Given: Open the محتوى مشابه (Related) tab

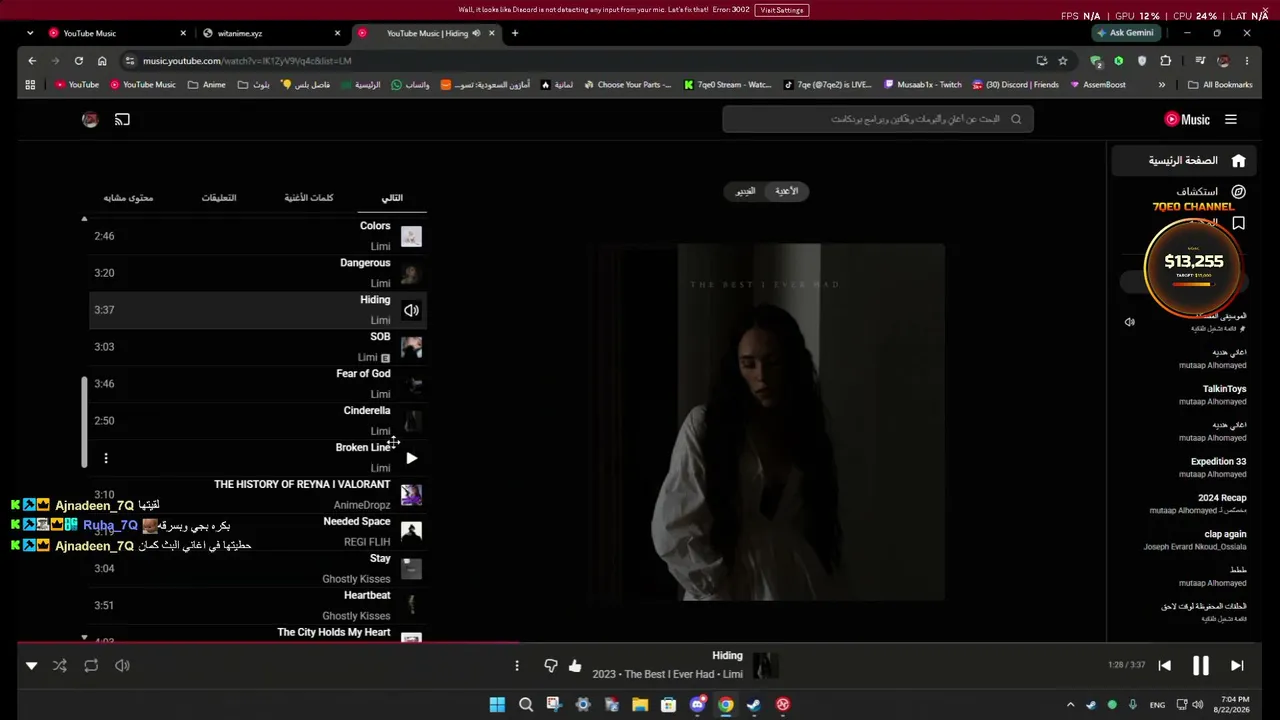Looking at the screenshot, I should (x=128, y=197).
